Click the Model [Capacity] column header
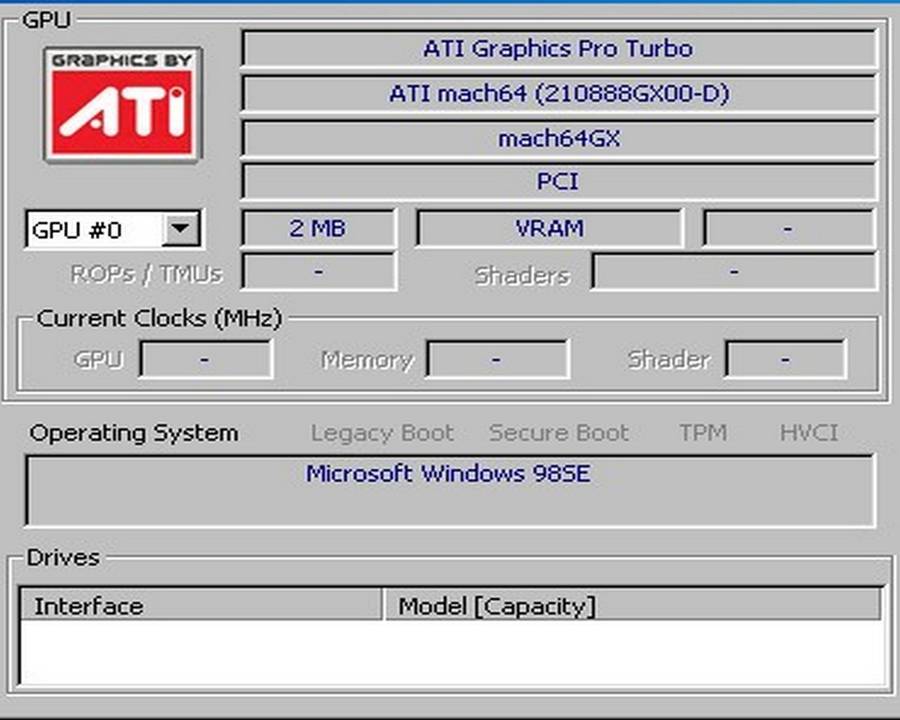 point(632,605)
